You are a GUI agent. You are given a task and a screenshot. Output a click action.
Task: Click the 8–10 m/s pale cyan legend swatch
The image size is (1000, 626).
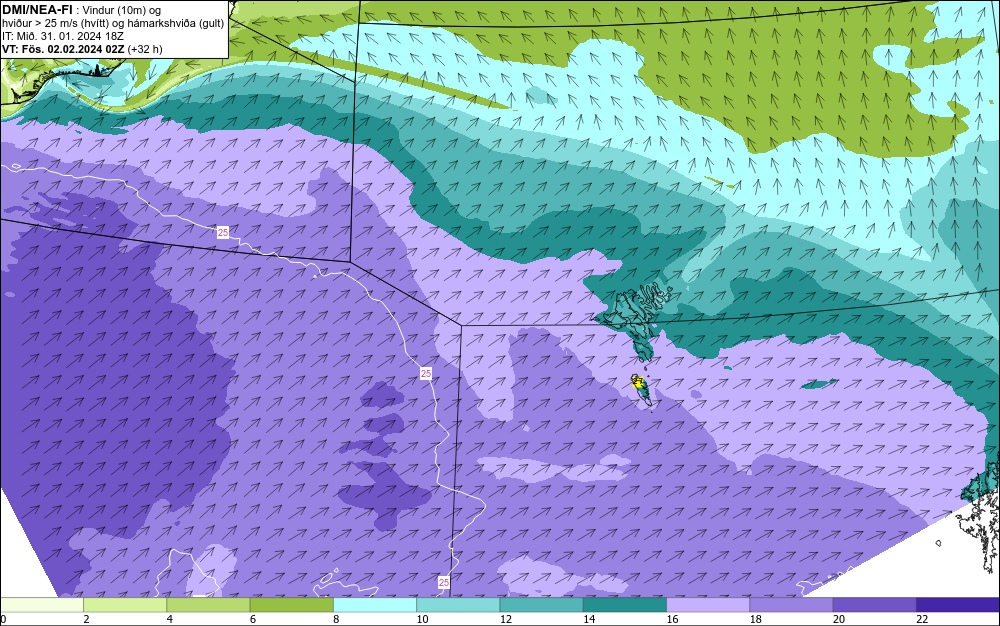[375, 604]
